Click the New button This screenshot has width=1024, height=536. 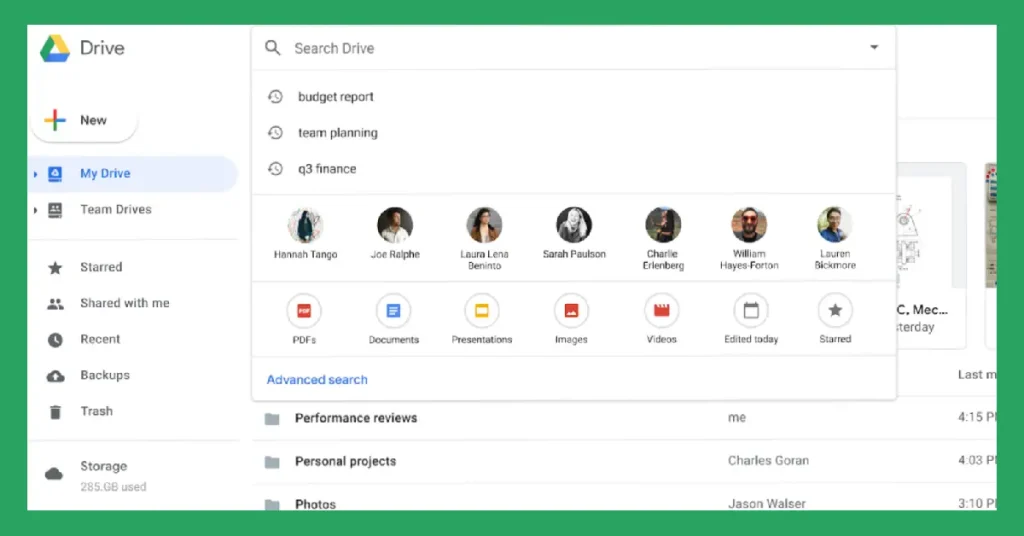[x=84, y=120]
